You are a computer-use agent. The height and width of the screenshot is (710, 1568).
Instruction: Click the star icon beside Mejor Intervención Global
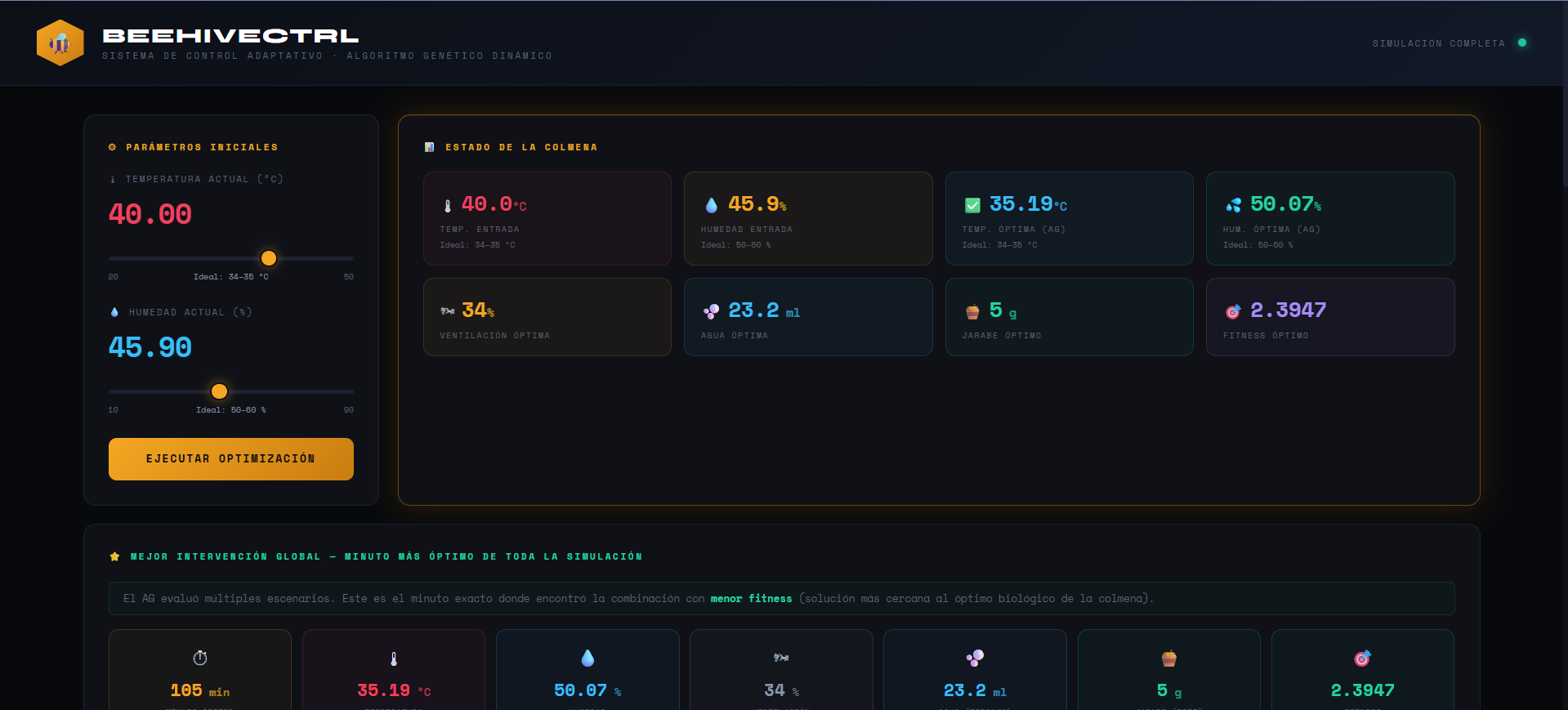click(x=114, y=556)
